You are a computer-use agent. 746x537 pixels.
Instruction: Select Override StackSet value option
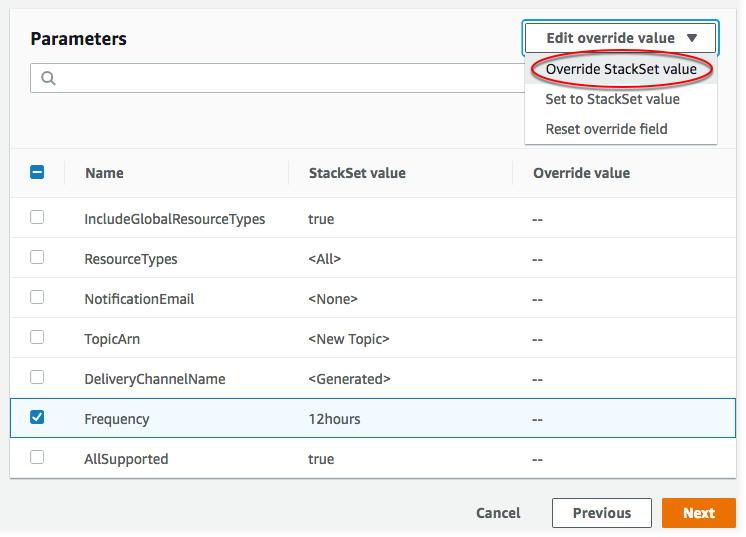[621, 69]
